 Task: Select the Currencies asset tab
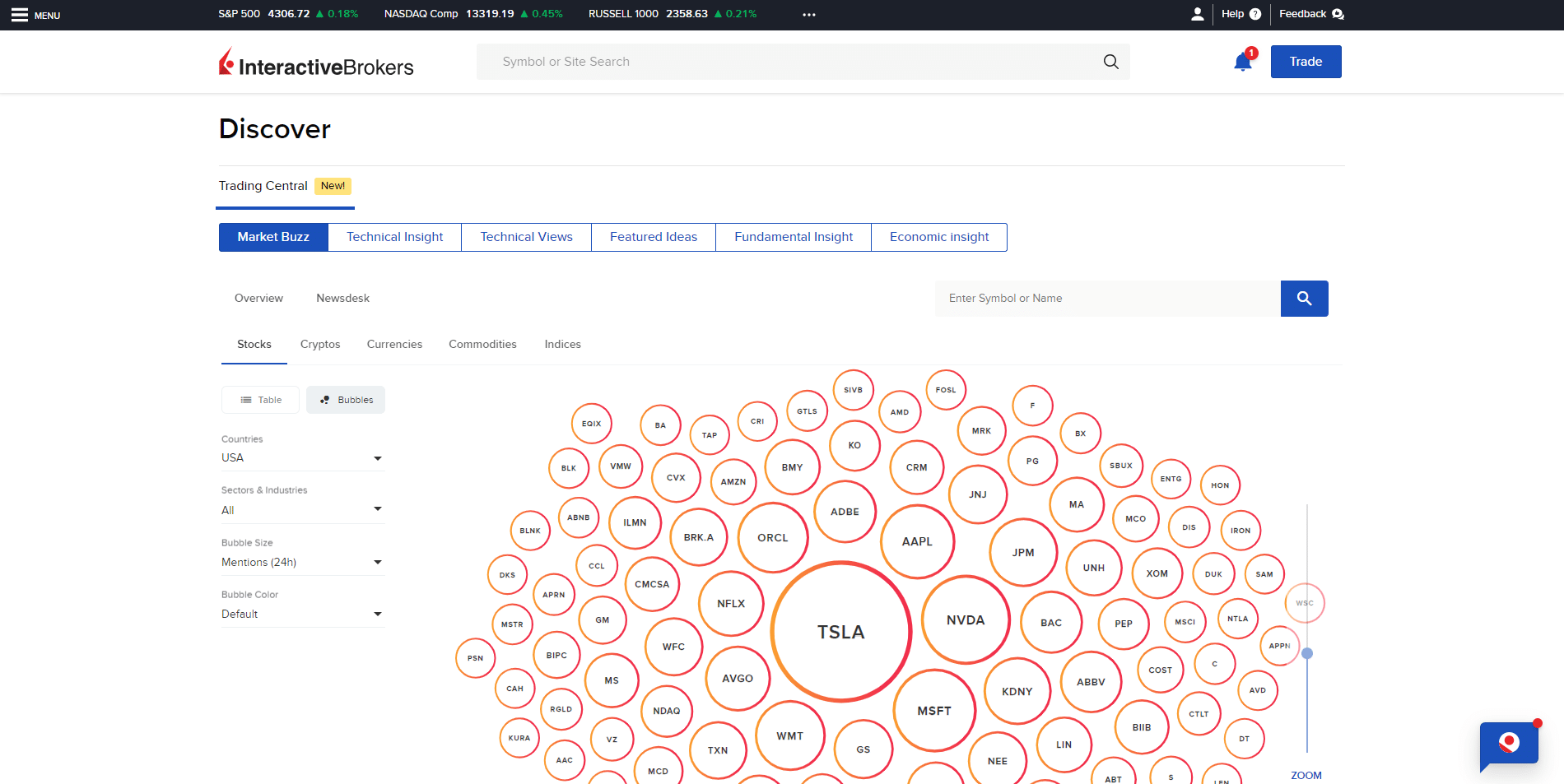394,344
